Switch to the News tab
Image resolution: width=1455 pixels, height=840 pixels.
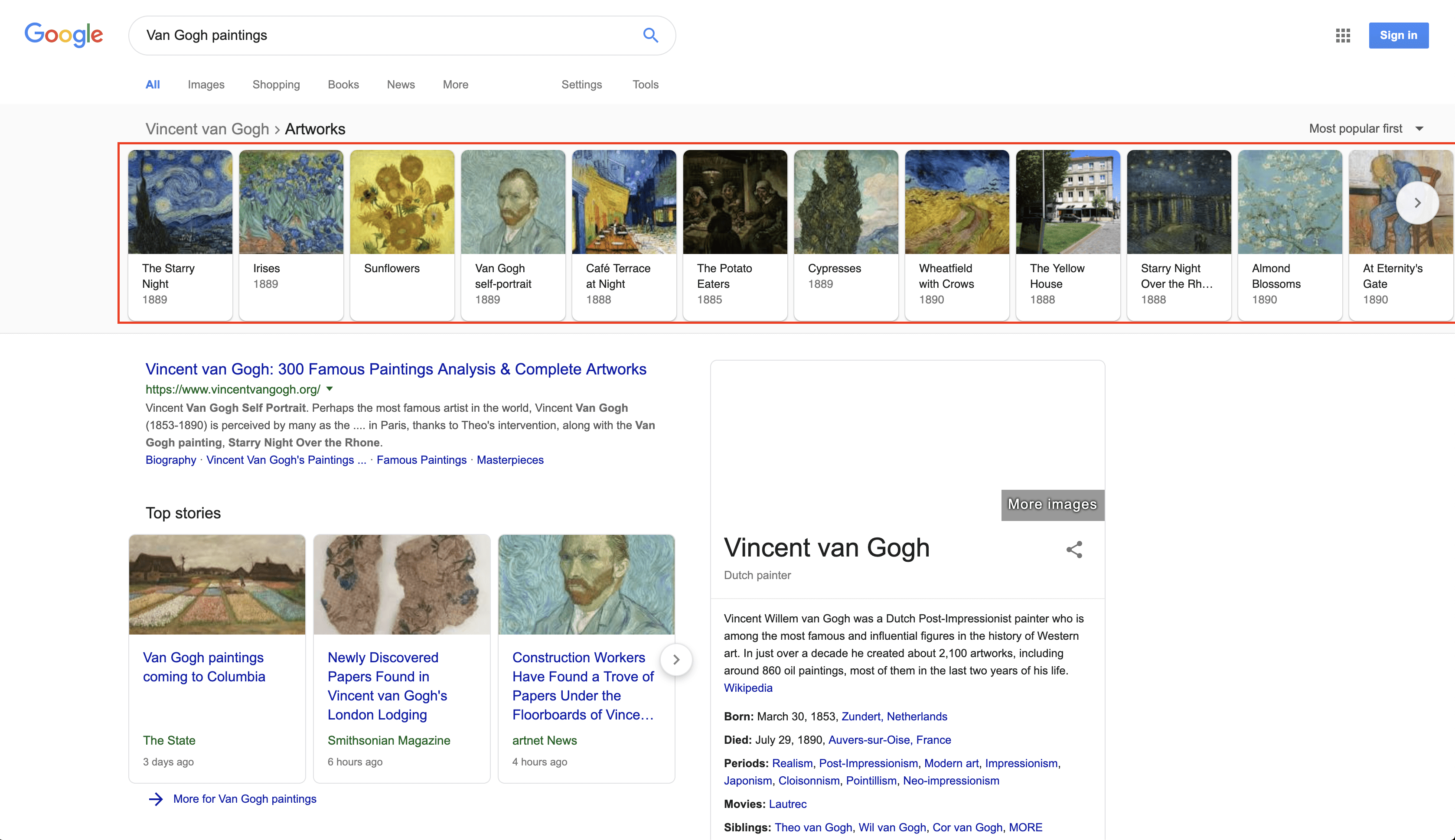pos(400,84)
